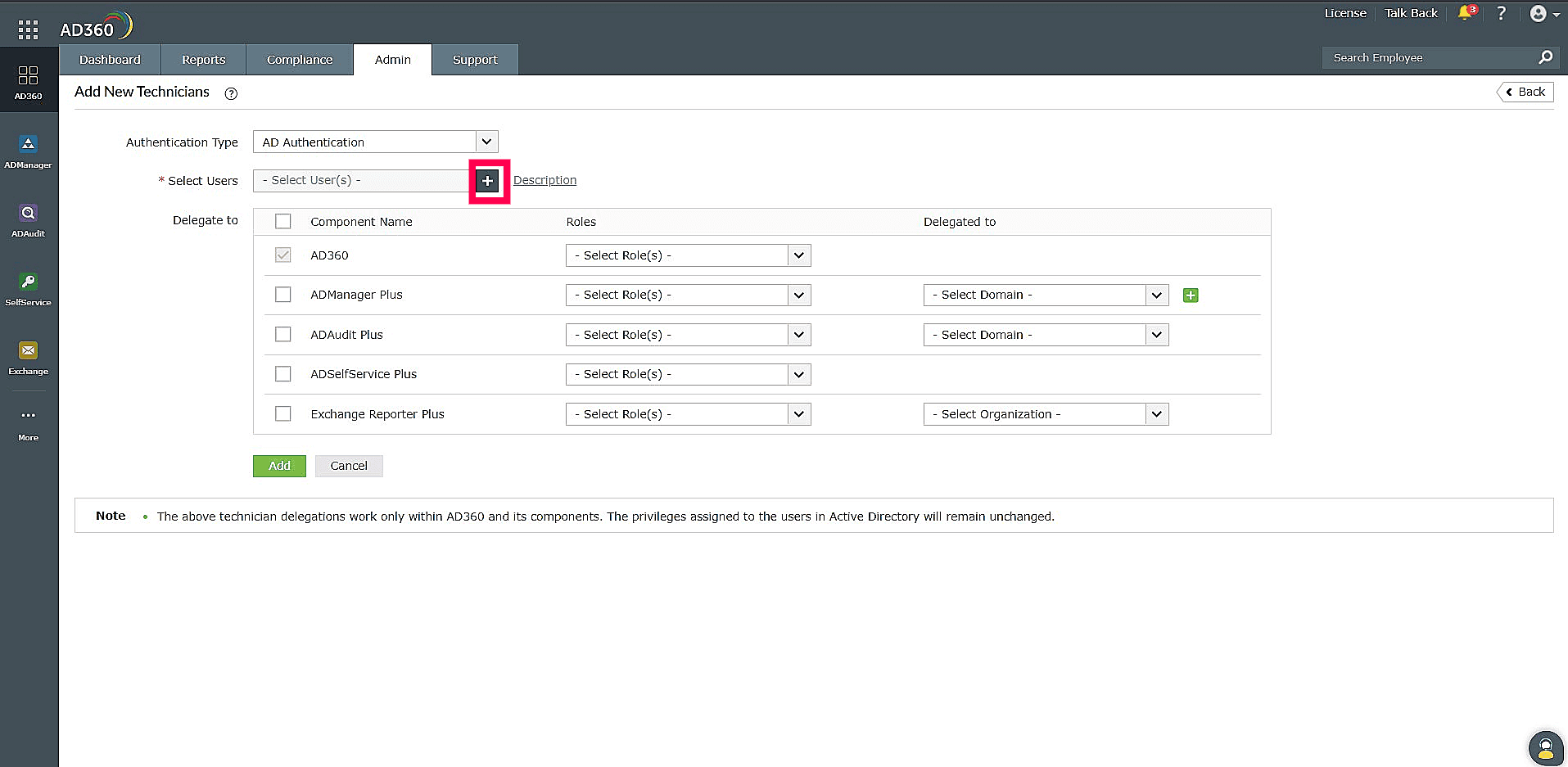1568x767 pixels.
Task: Open the SelfService sidebar icon
Action: click(29, 284)
